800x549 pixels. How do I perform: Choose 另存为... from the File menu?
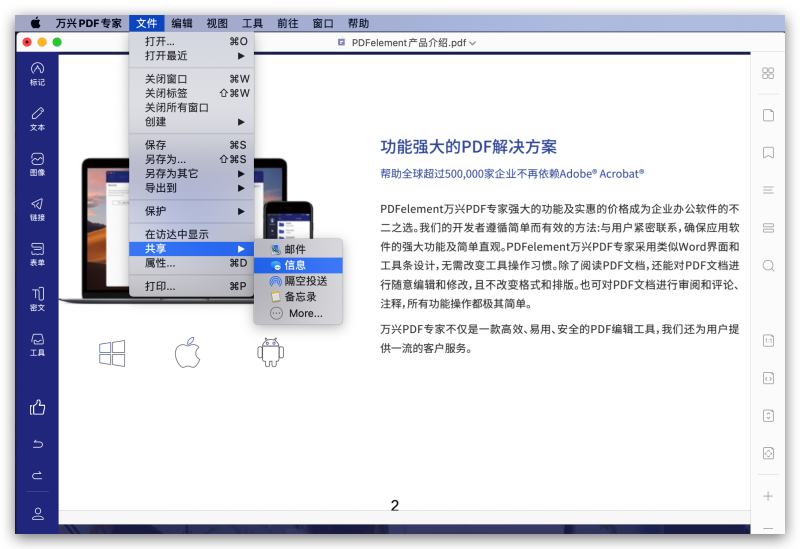click(190, 159)
